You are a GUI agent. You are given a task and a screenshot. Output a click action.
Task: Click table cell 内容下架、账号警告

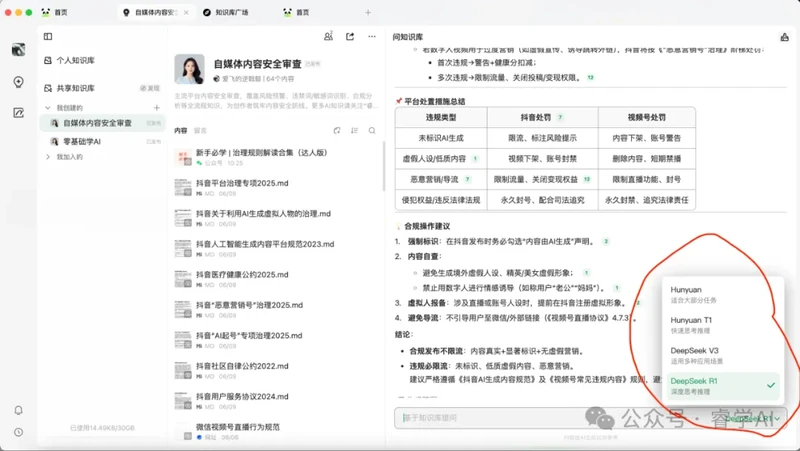pos(646,138)
